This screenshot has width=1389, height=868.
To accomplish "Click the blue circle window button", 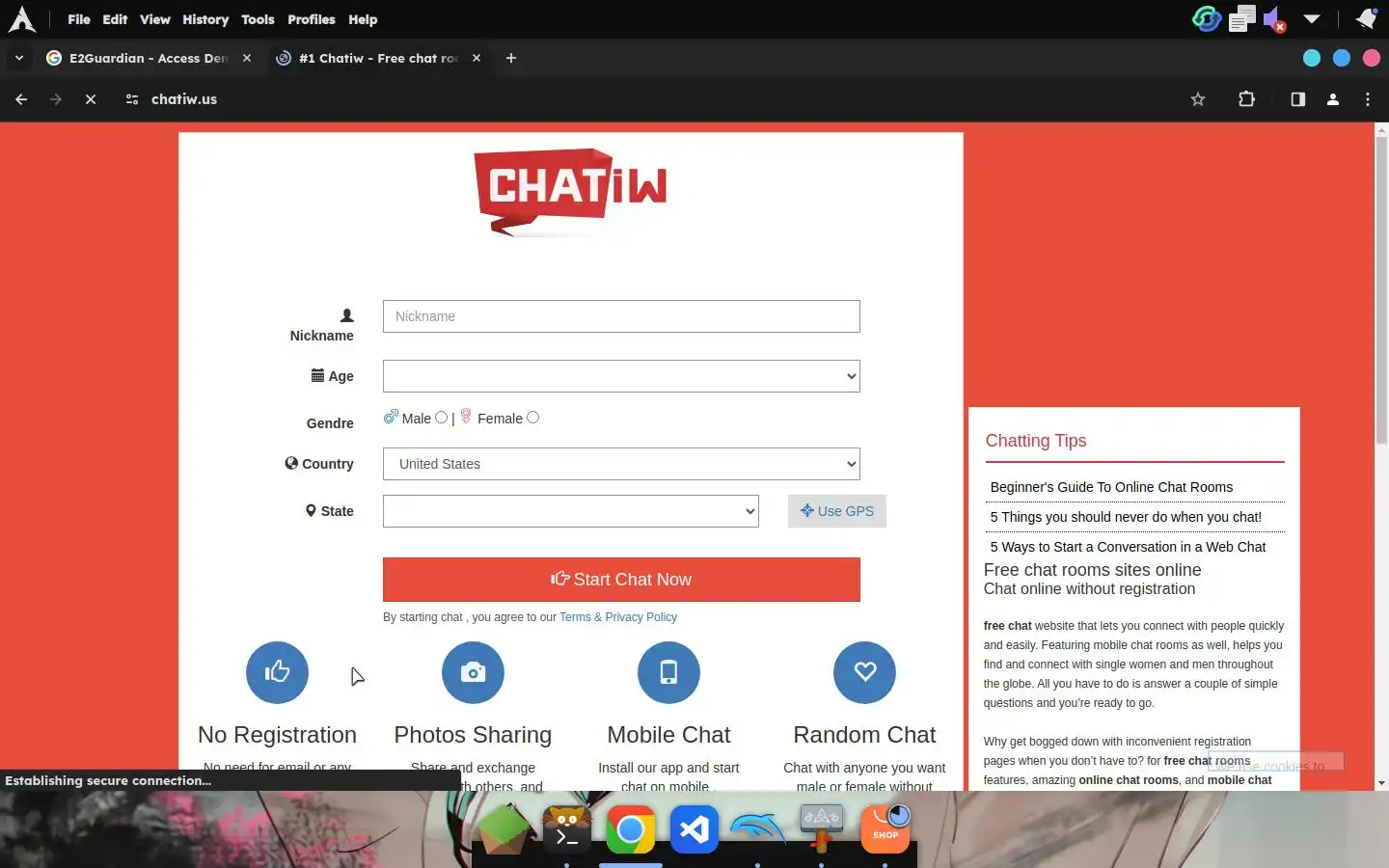I will pyautogui.click(x=1342, y=58).
